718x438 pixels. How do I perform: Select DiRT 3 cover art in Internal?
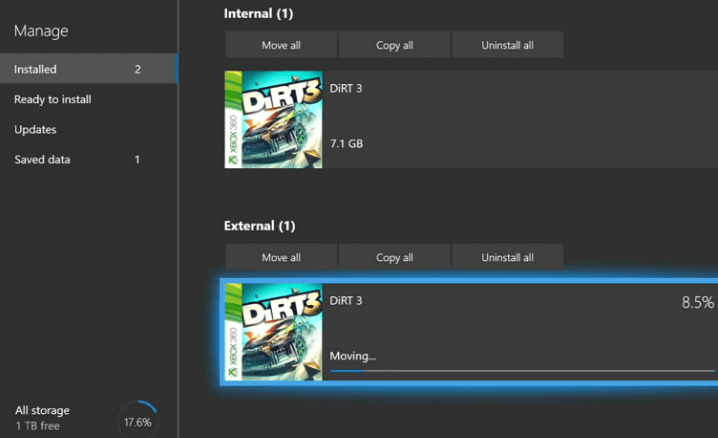click(273, 119)
